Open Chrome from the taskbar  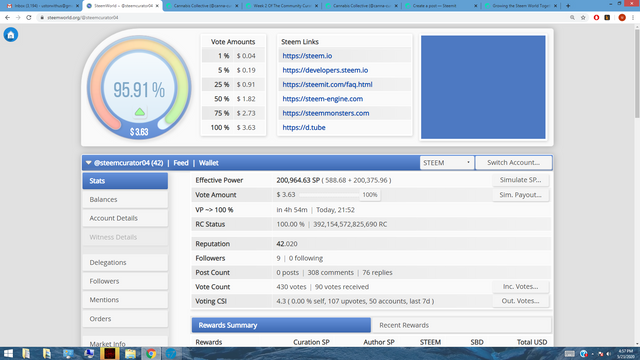(x=151, y=353)
